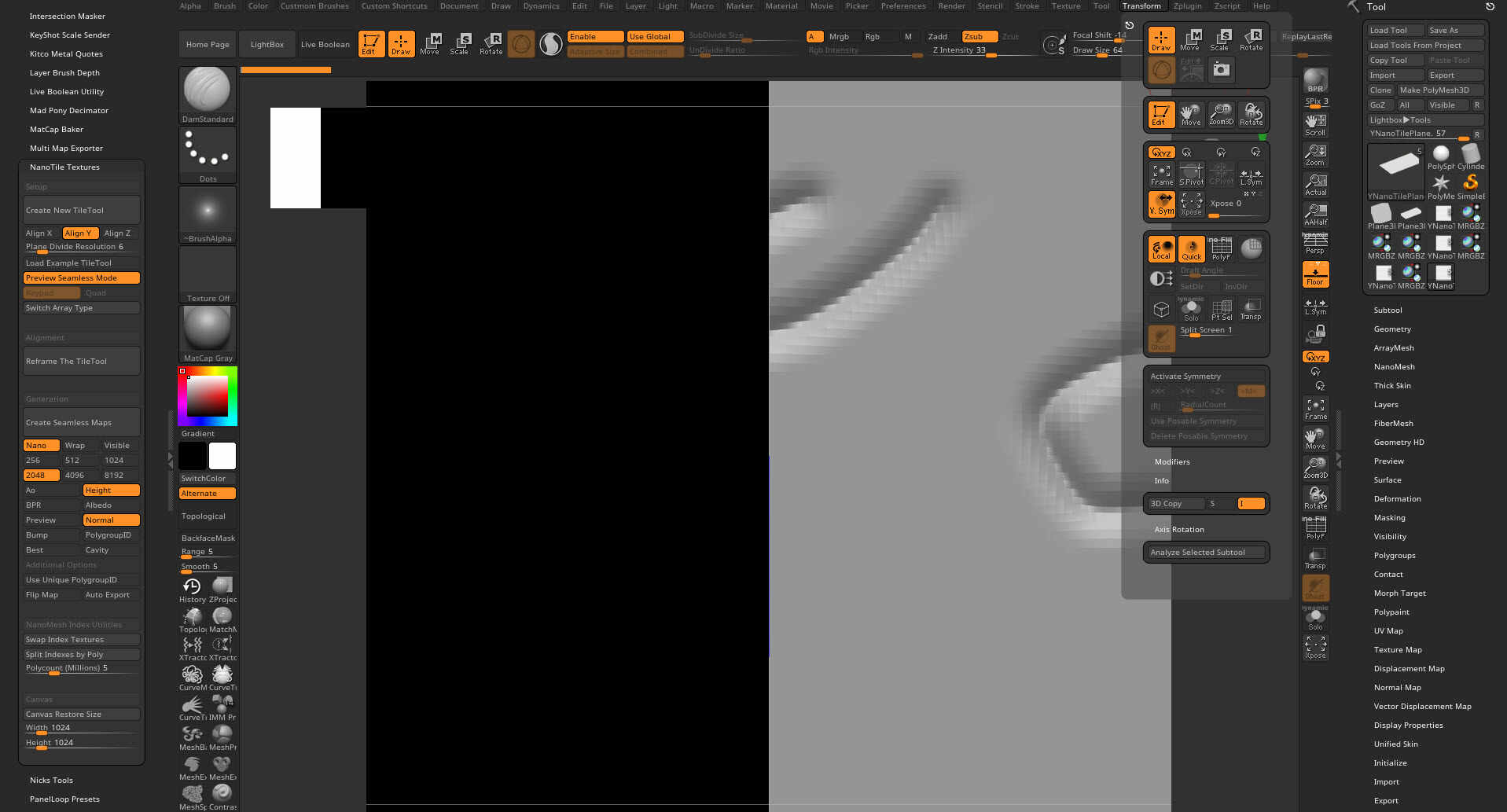
Task: Click the LightBox button
Action: pos(267,44)
